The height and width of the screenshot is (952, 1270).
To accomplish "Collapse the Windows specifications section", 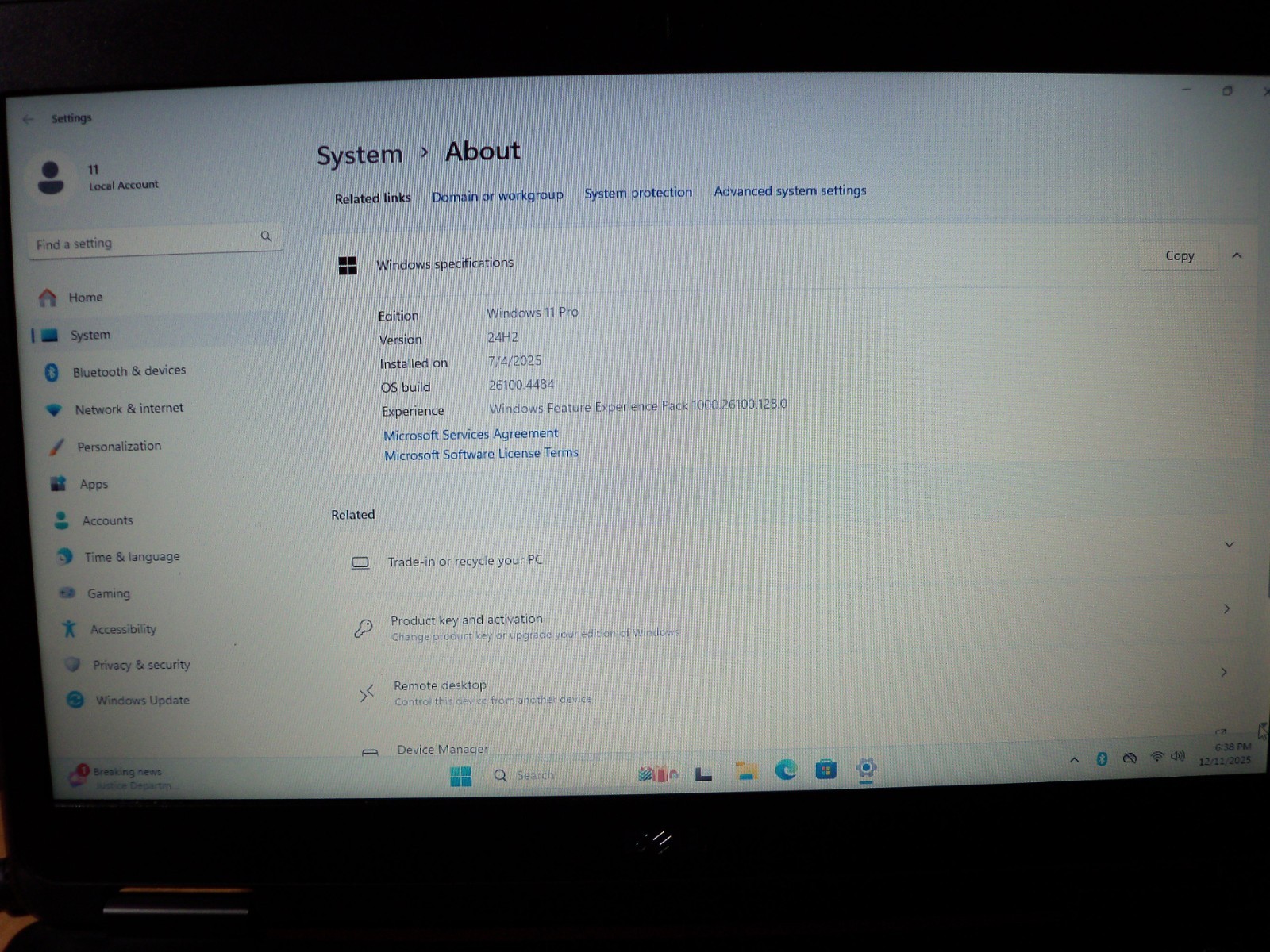I will 1237,255.
